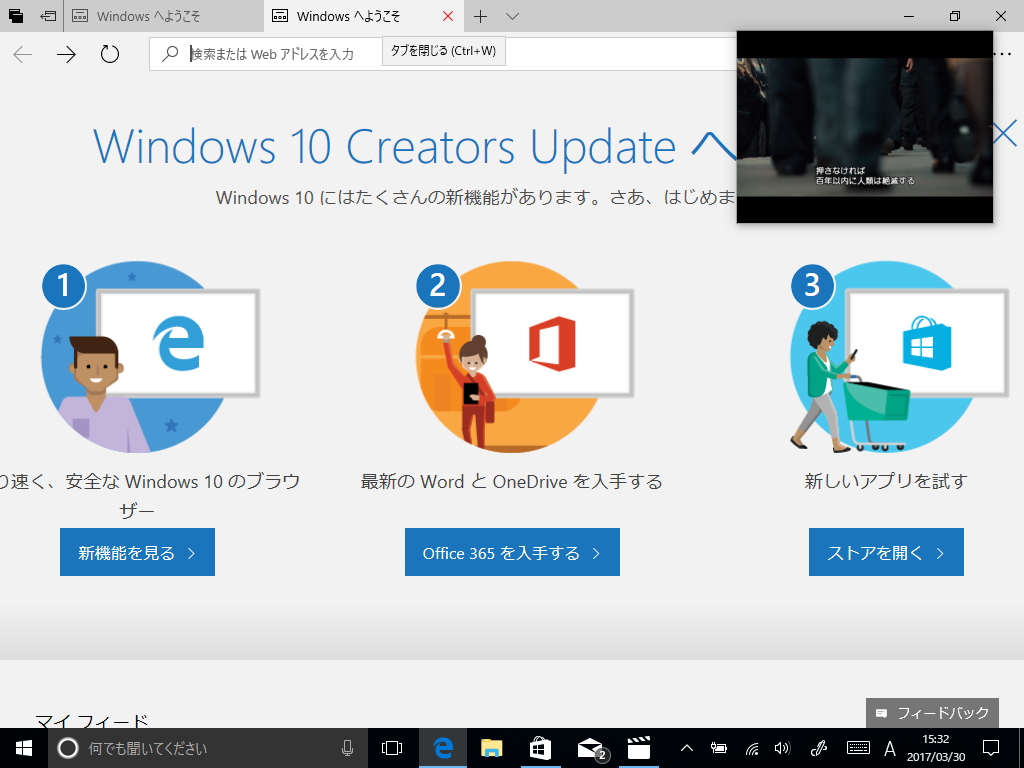Open Movies & TV app from taskbar
Viewport: 1024px width, 768px height.
click(x=639, y=748)
